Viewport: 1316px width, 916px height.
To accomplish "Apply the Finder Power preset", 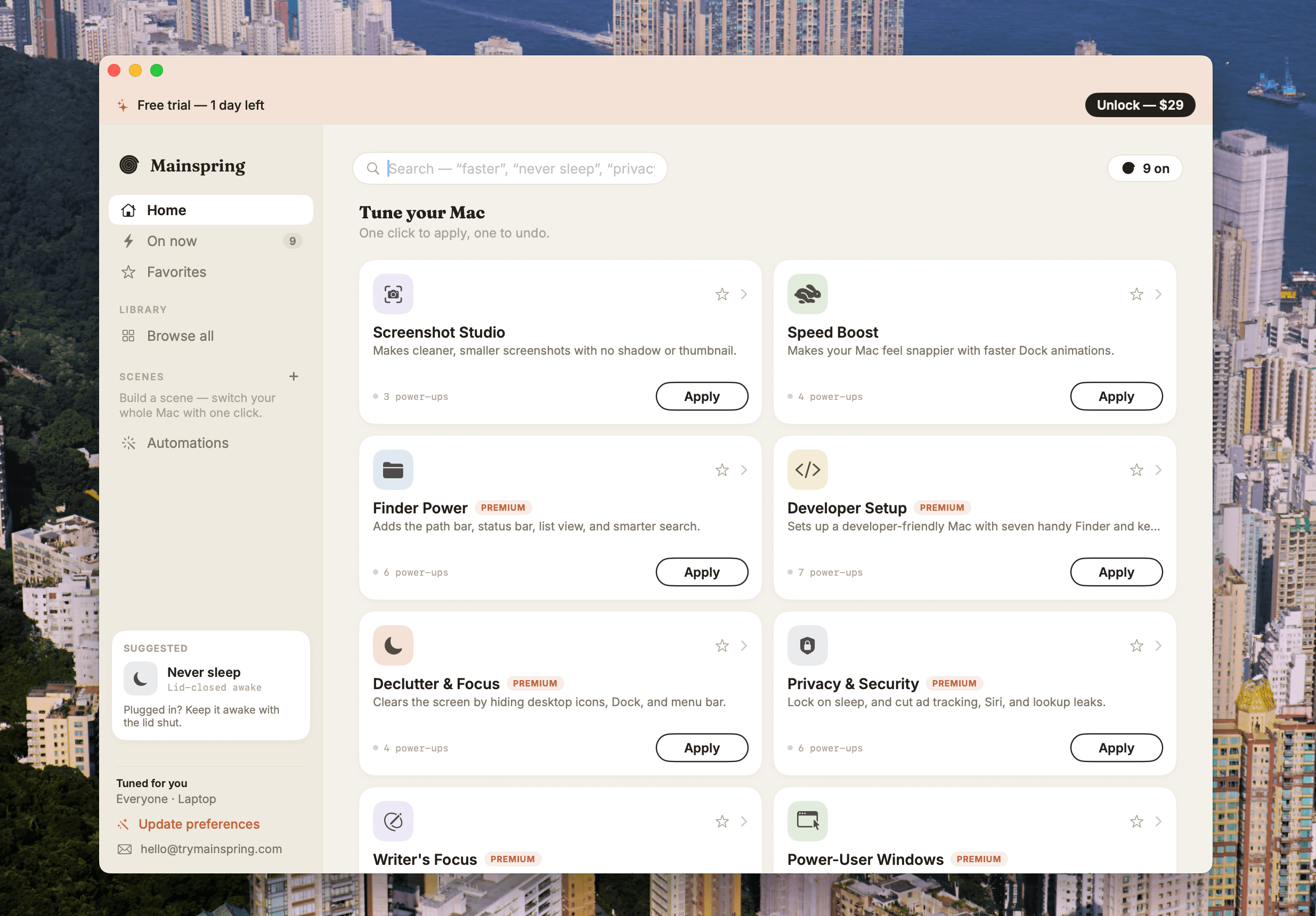I will 702,572.
